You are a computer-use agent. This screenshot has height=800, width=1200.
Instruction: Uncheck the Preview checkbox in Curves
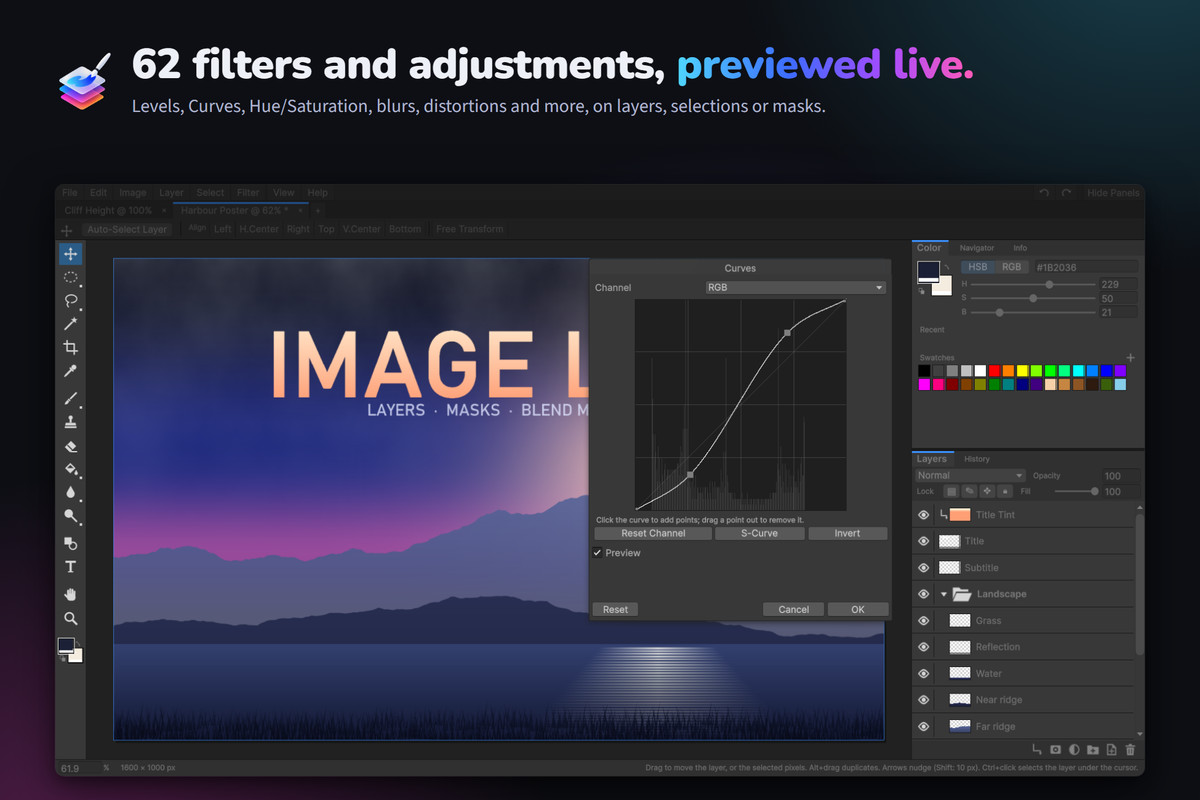(x=598, y=553)
